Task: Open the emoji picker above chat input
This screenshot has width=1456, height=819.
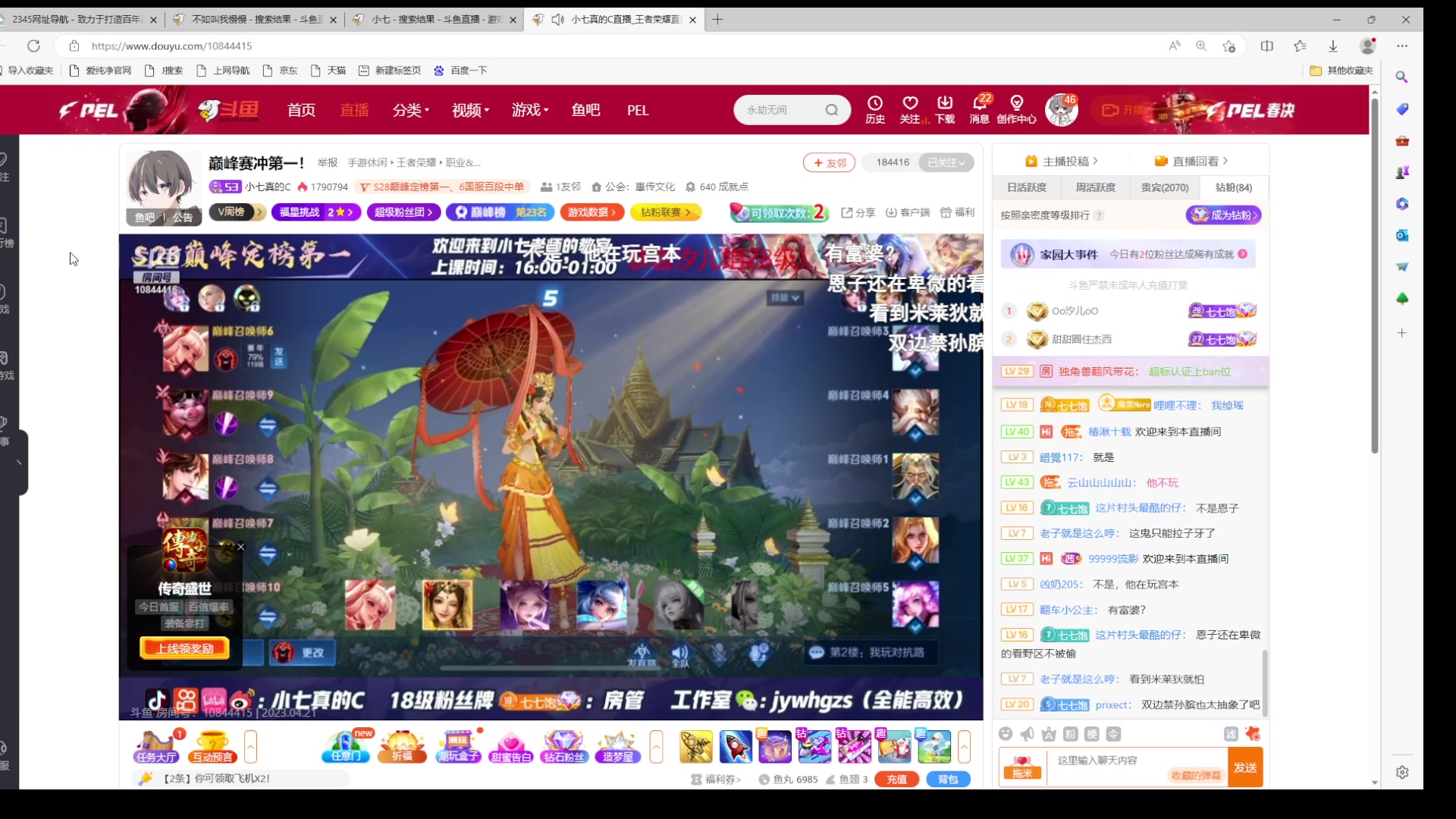Action: (1006, 733)
